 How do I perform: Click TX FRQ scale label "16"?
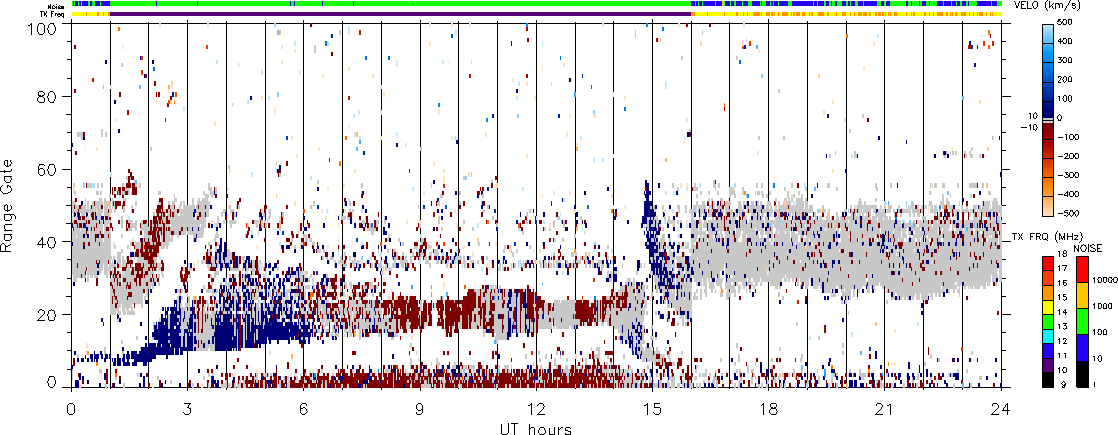pos(1062,284)
